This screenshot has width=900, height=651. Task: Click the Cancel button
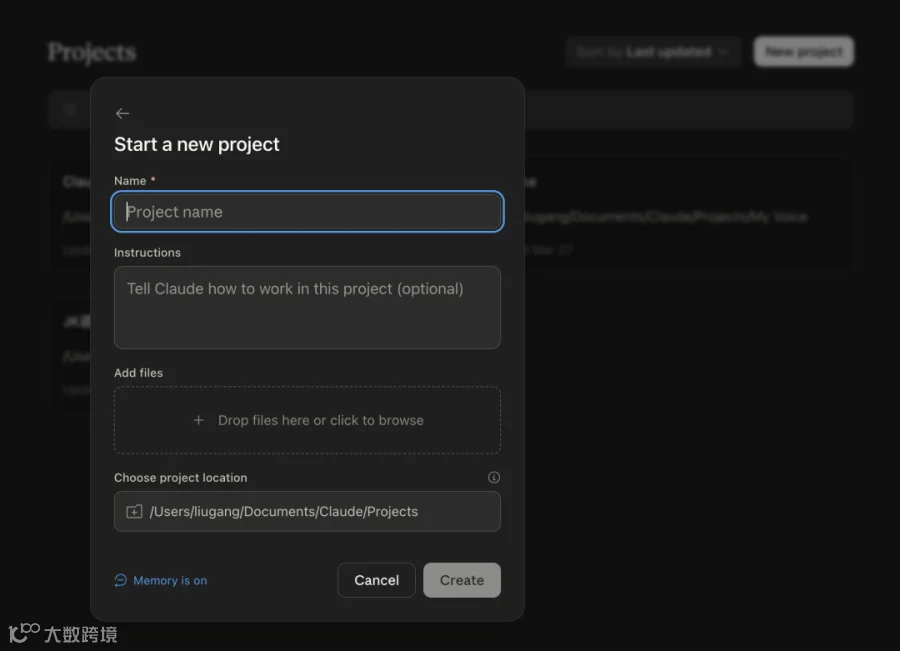(x=377, y=580)
